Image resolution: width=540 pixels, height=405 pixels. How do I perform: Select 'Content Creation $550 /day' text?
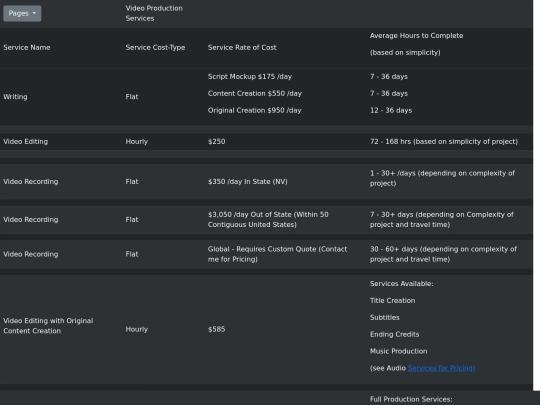tap(255, 94)
